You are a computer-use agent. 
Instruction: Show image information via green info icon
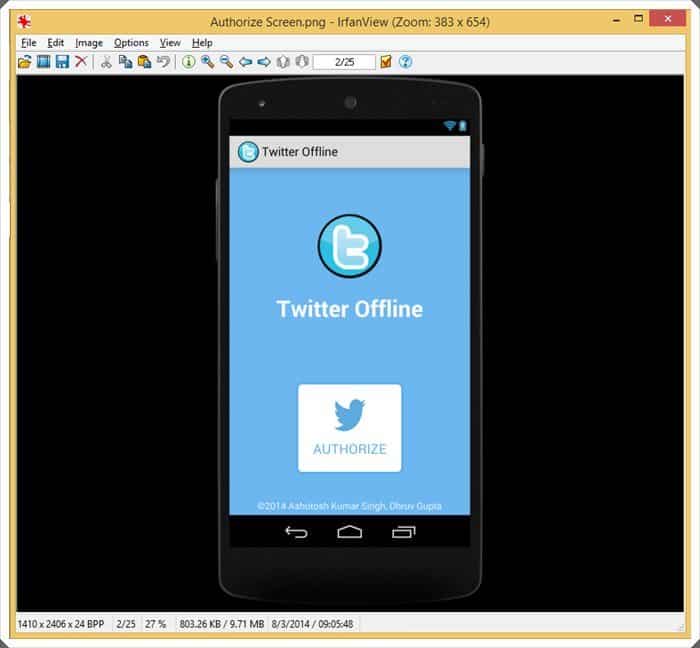click(188, 62)
